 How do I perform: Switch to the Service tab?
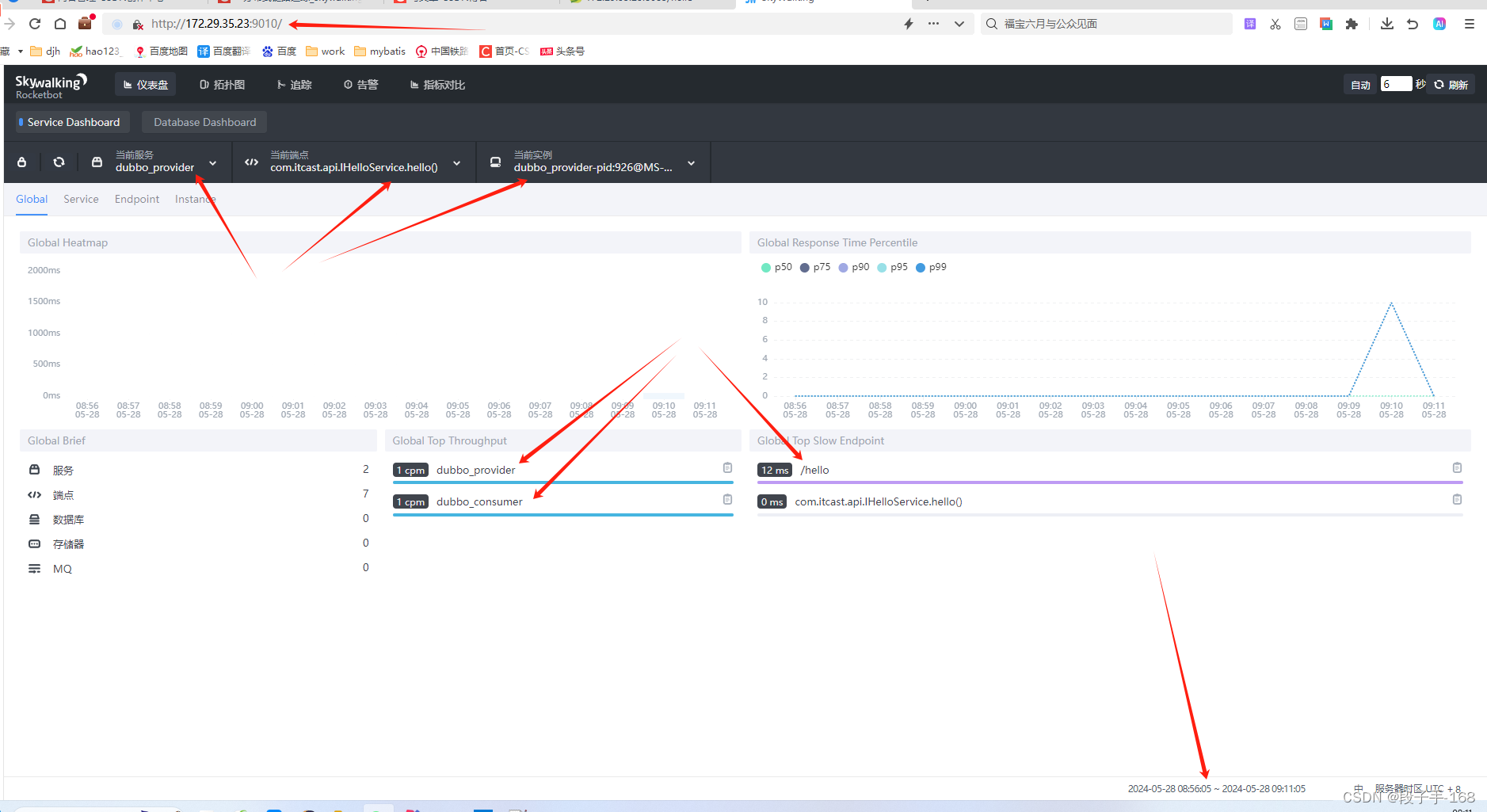[x=81, y=199]
